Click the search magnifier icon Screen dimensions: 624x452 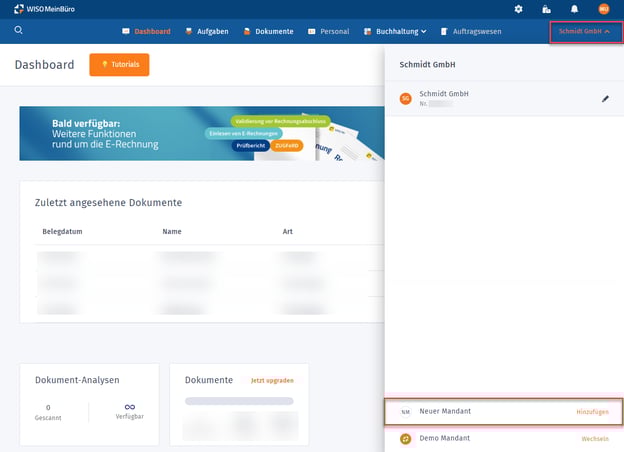click(19, 31)
